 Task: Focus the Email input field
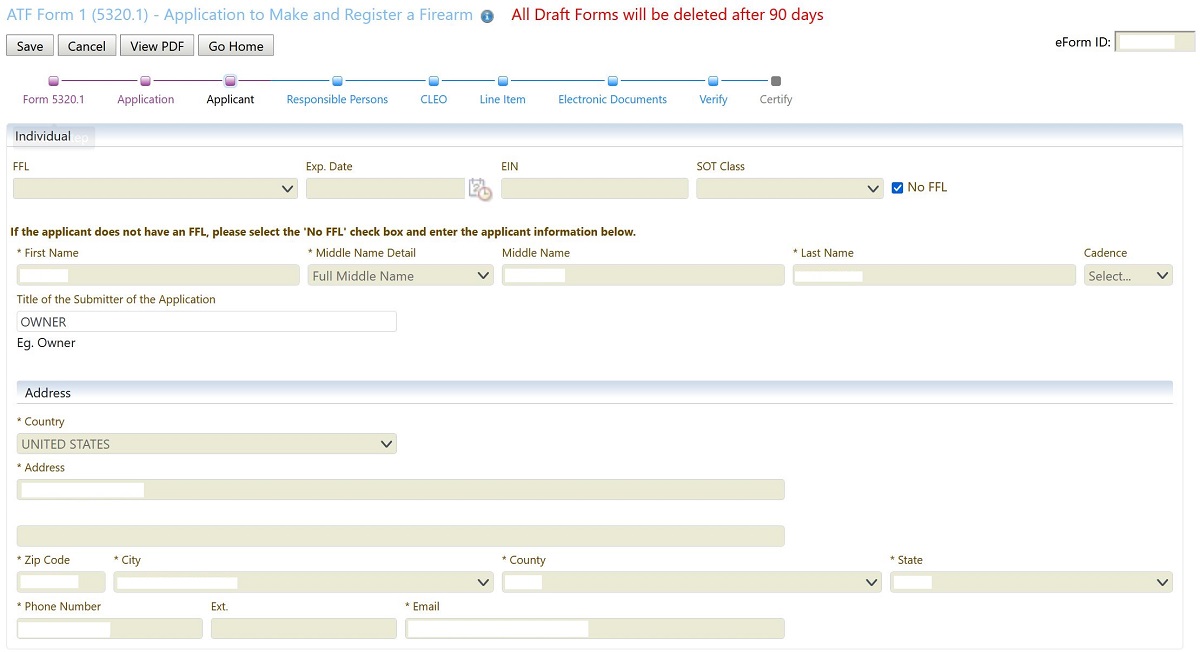point(594,629)
